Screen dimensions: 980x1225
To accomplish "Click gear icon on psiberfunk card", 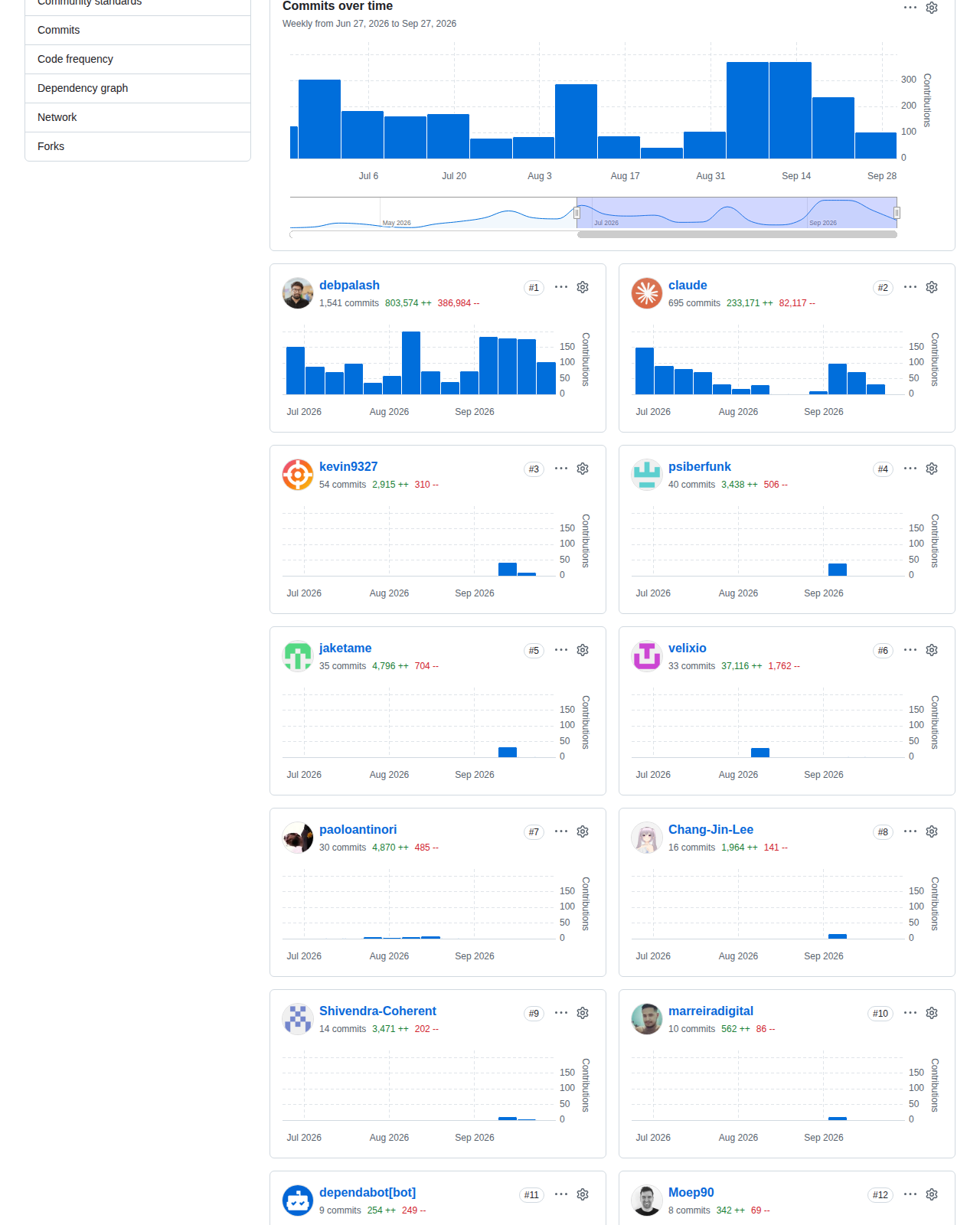I will (932, 469).
